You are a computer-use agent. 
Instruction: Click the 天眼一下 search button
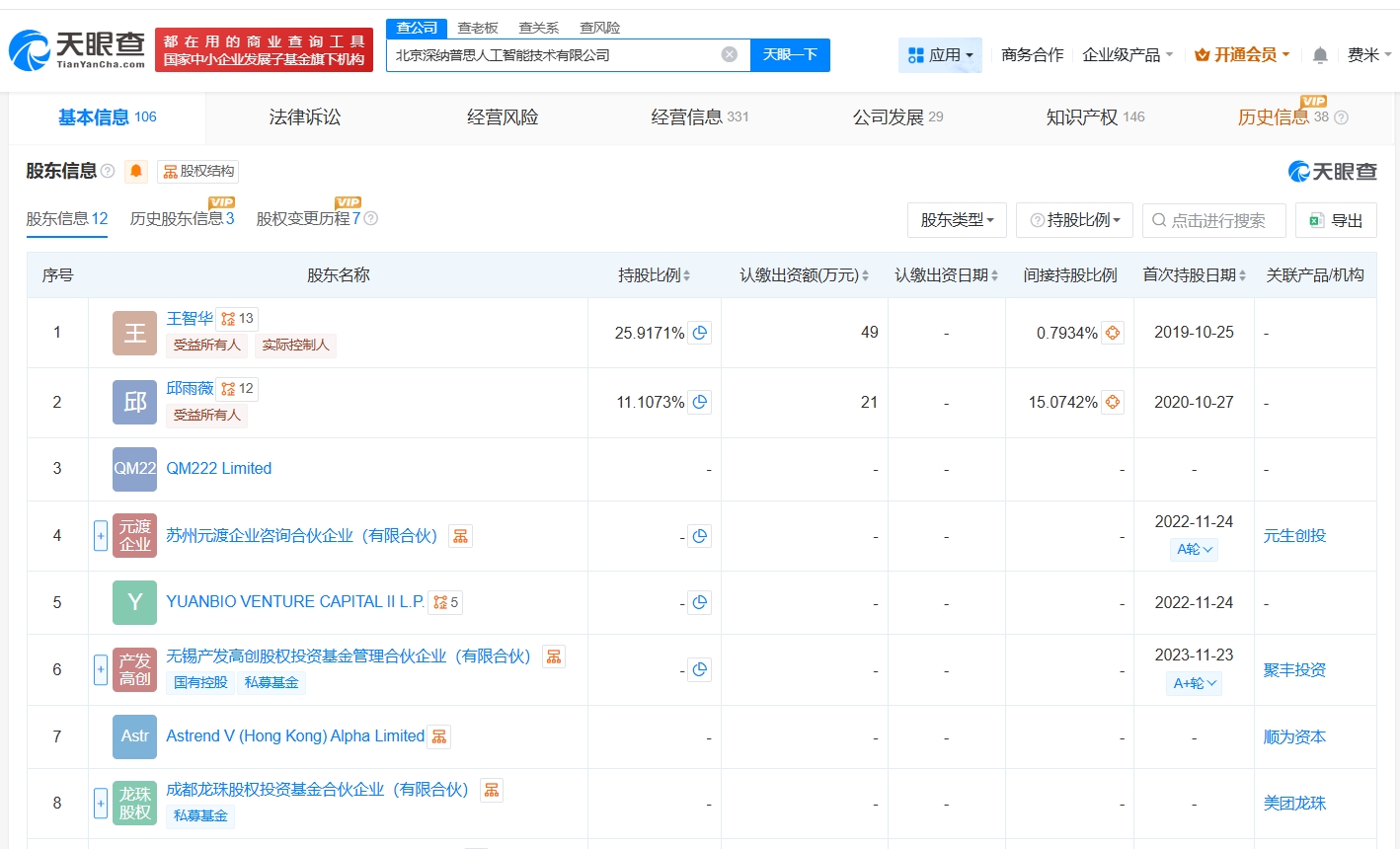tap(790, 54)
